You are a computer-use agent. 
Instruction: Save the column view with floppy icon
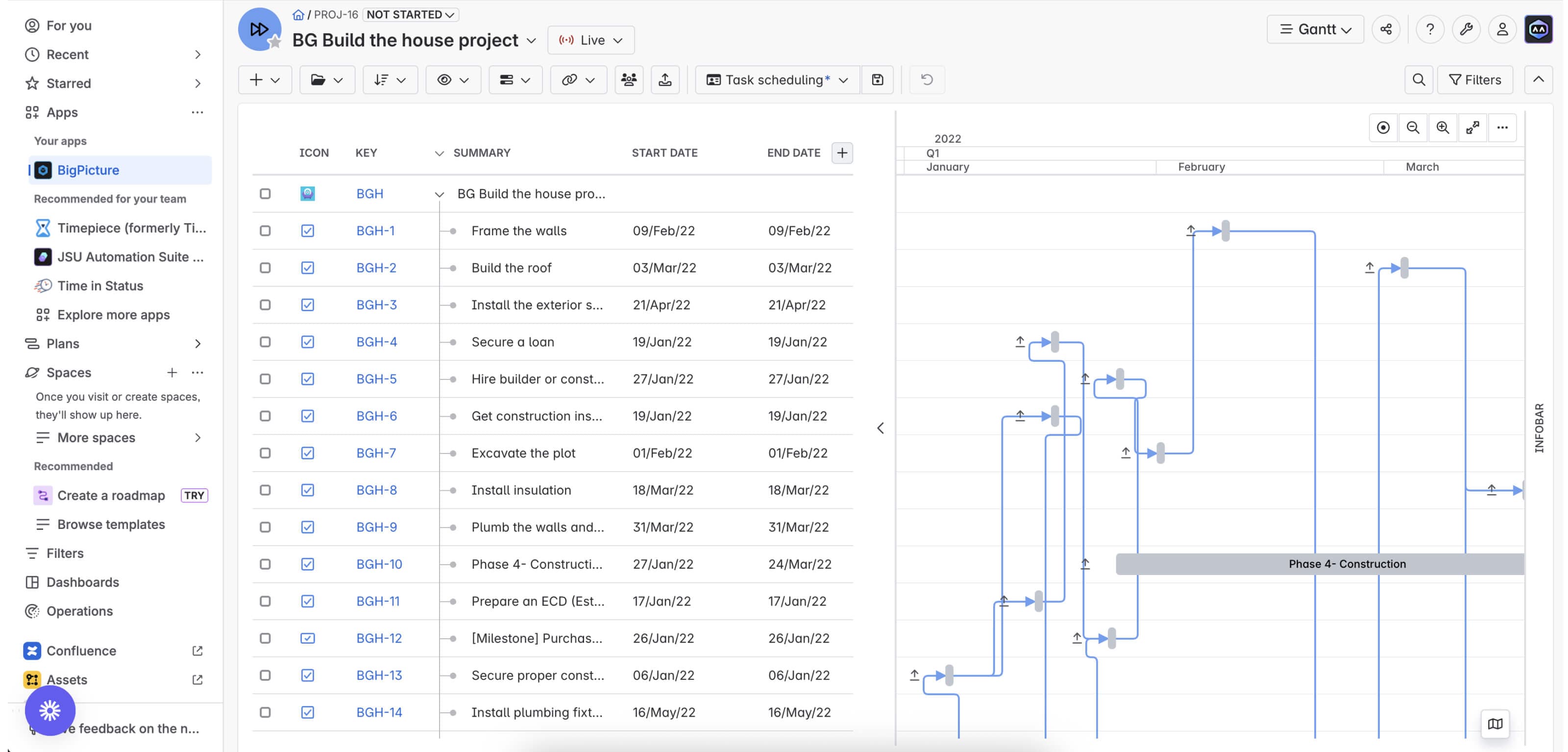coord(877,80)
